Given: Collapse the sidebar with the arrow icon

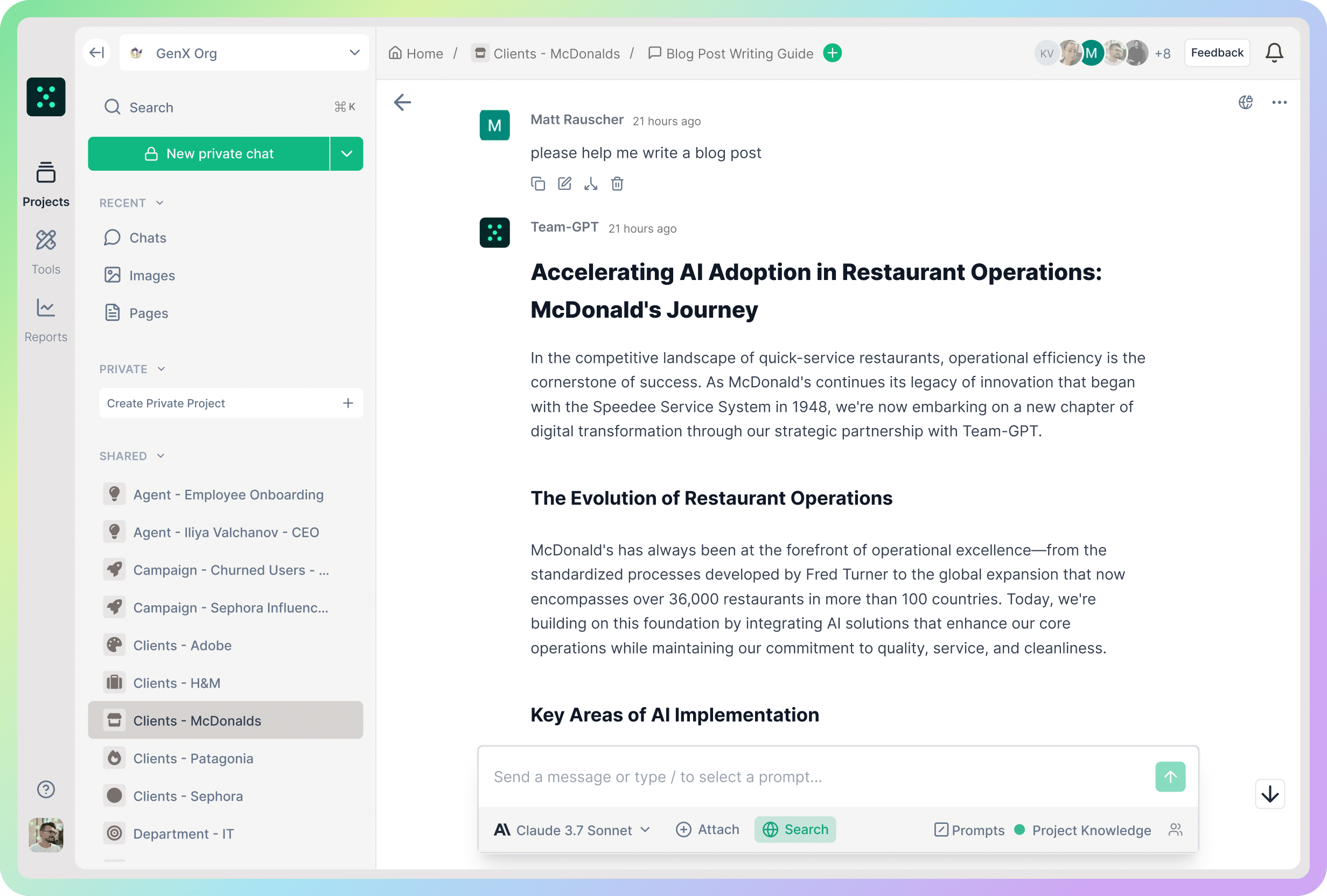Looking at the screenshot, I should click(x=96, y=53).
